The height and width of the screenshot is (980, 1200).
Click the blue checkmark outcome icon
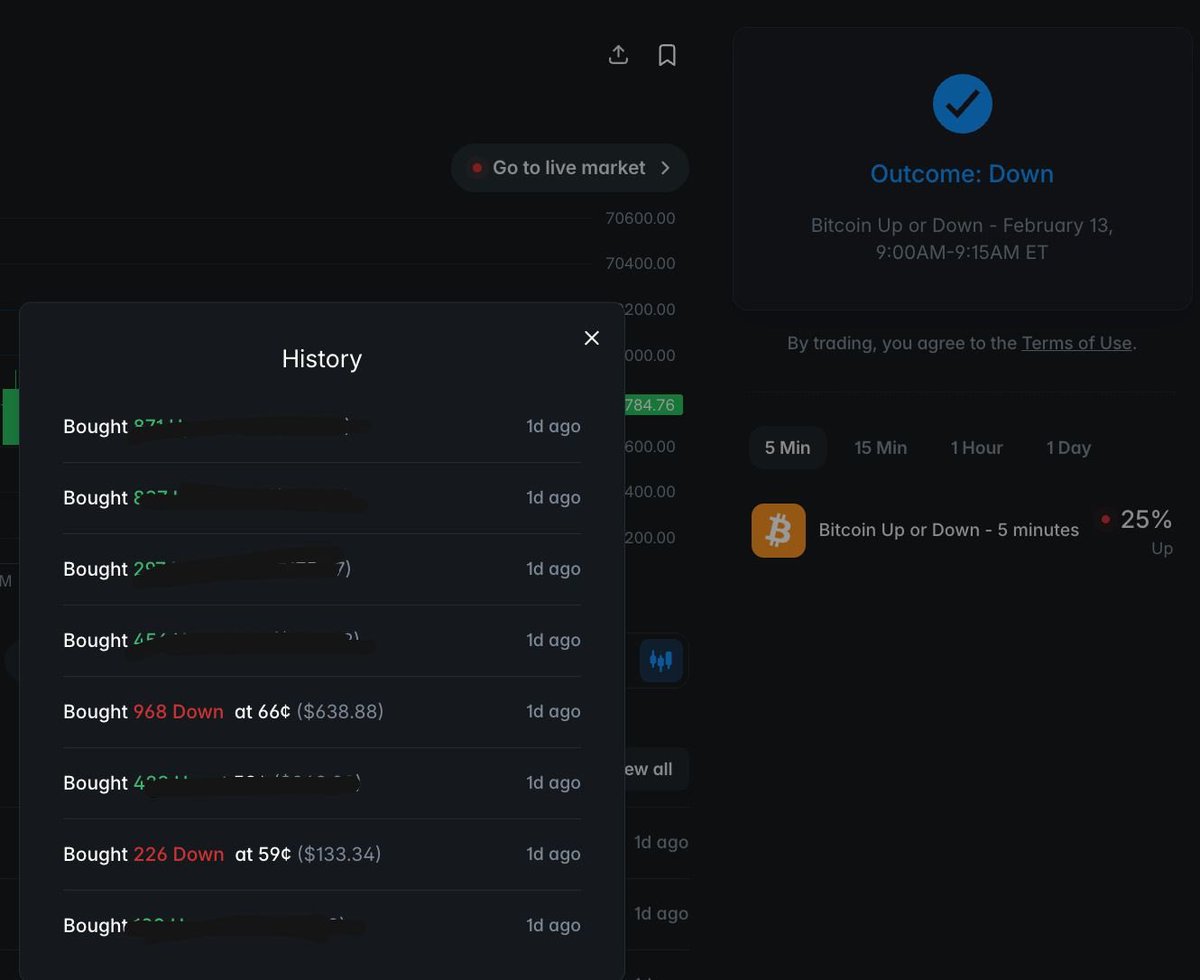(x=962, y=103)
